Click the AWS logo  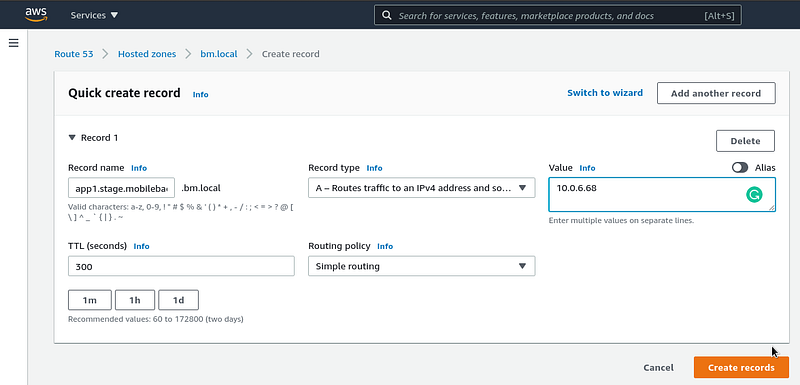coord(36,15)
